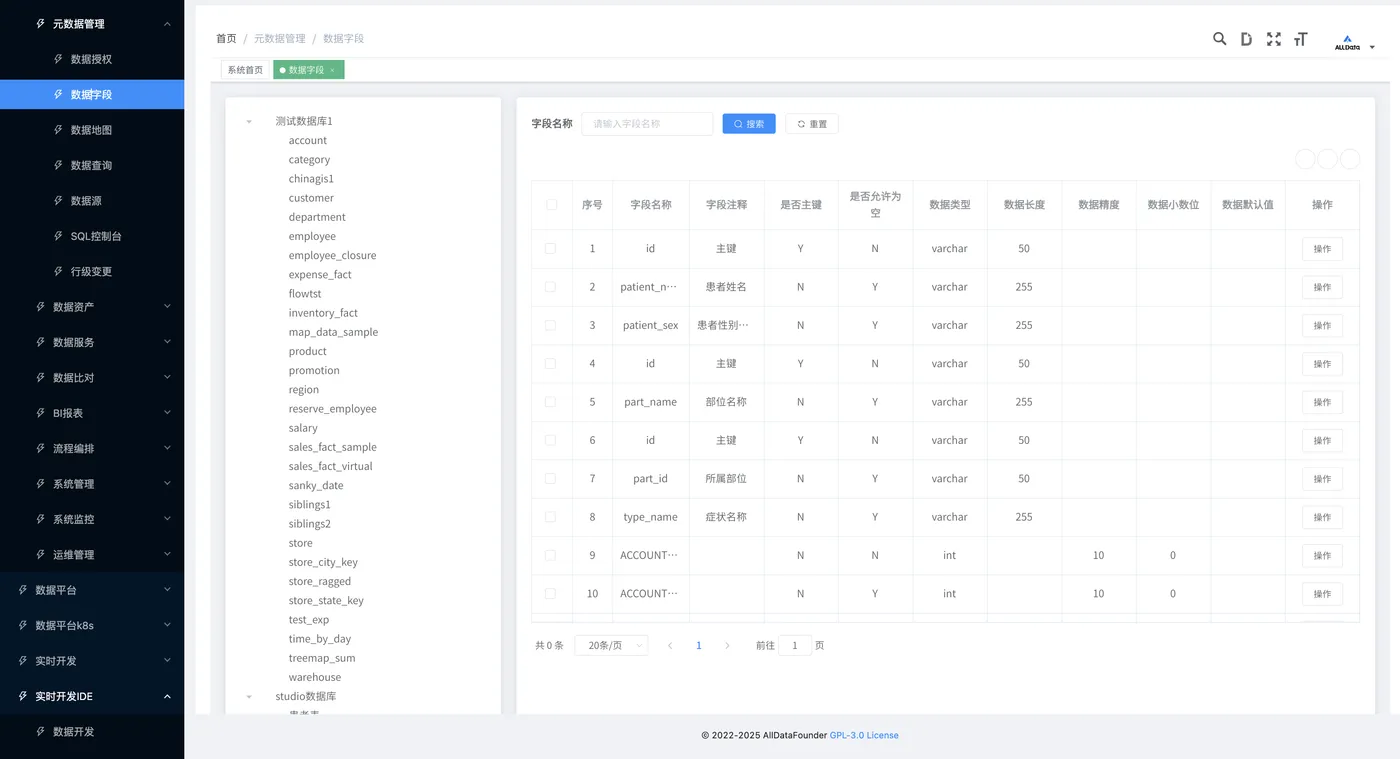
Task: Click the lightning icon beside 数据字段
Action: coord(58,94)
